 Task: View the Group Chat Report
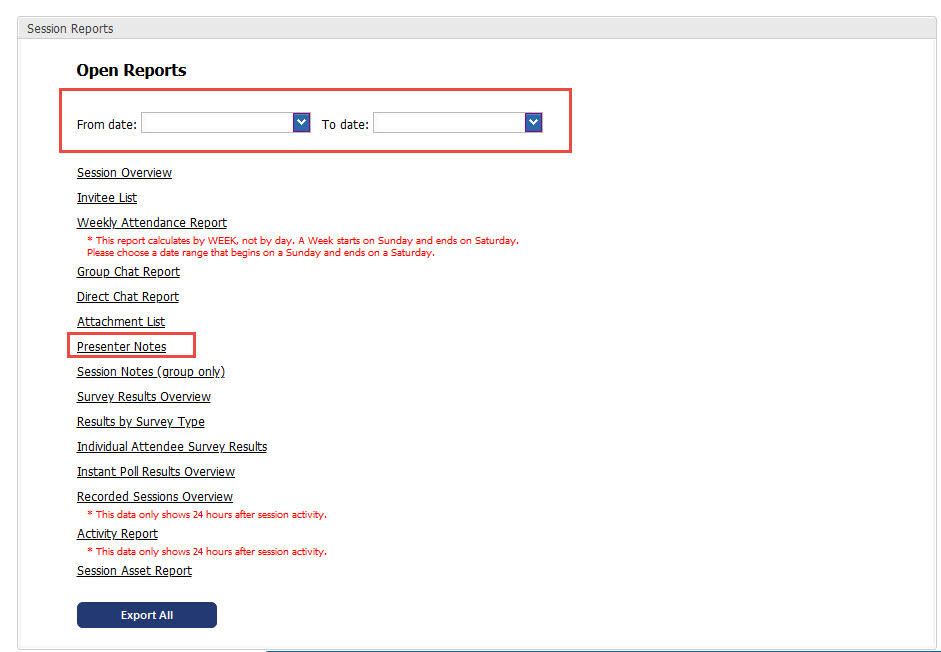click(128, 272)
